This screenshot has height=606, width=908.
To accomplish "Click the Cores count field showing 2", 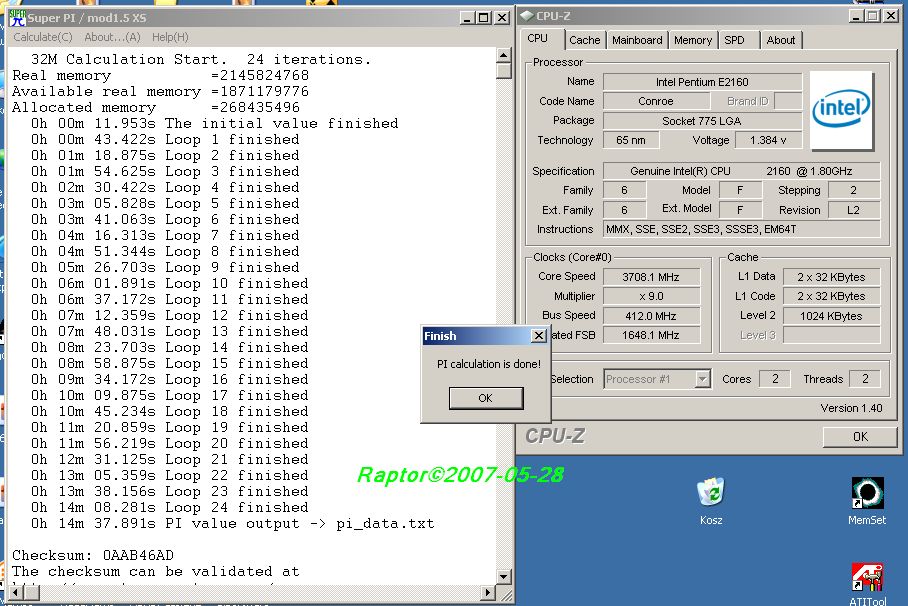I will coord(775,379).
